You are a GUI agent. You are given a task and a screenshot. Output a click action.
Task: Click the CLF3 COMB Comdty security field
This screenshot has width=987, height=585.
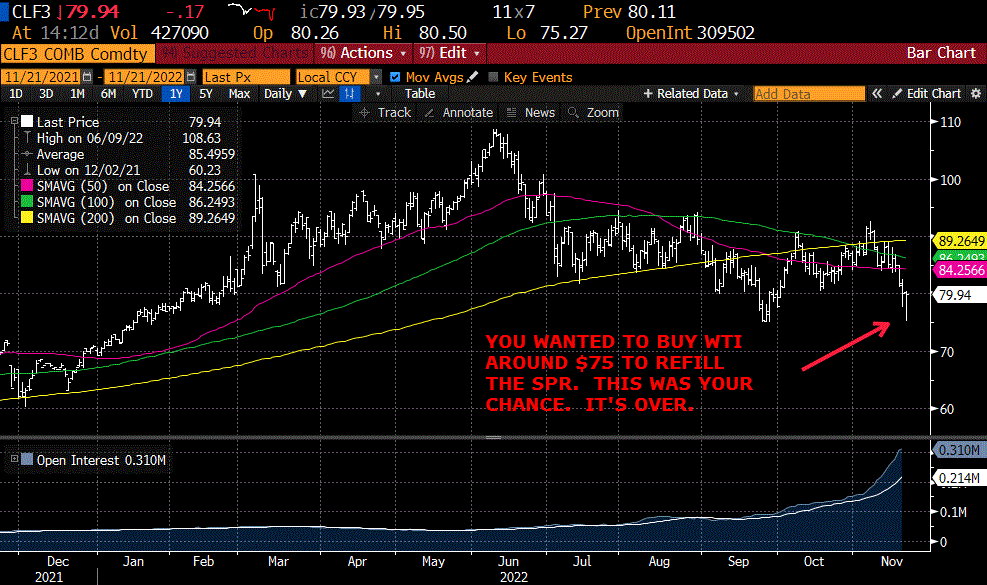pyautogui.click(x=77, y=54)
